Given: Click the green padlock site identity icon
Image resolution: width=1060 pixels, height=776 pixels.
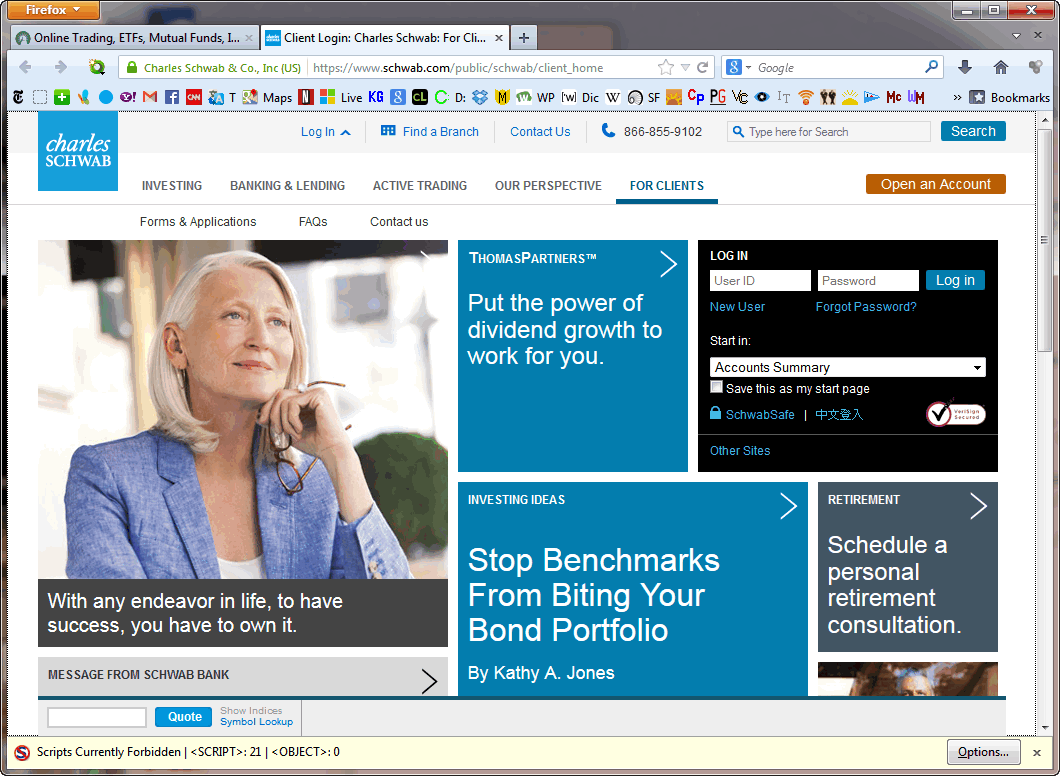Looking at the screenshot, I should 132,68.
